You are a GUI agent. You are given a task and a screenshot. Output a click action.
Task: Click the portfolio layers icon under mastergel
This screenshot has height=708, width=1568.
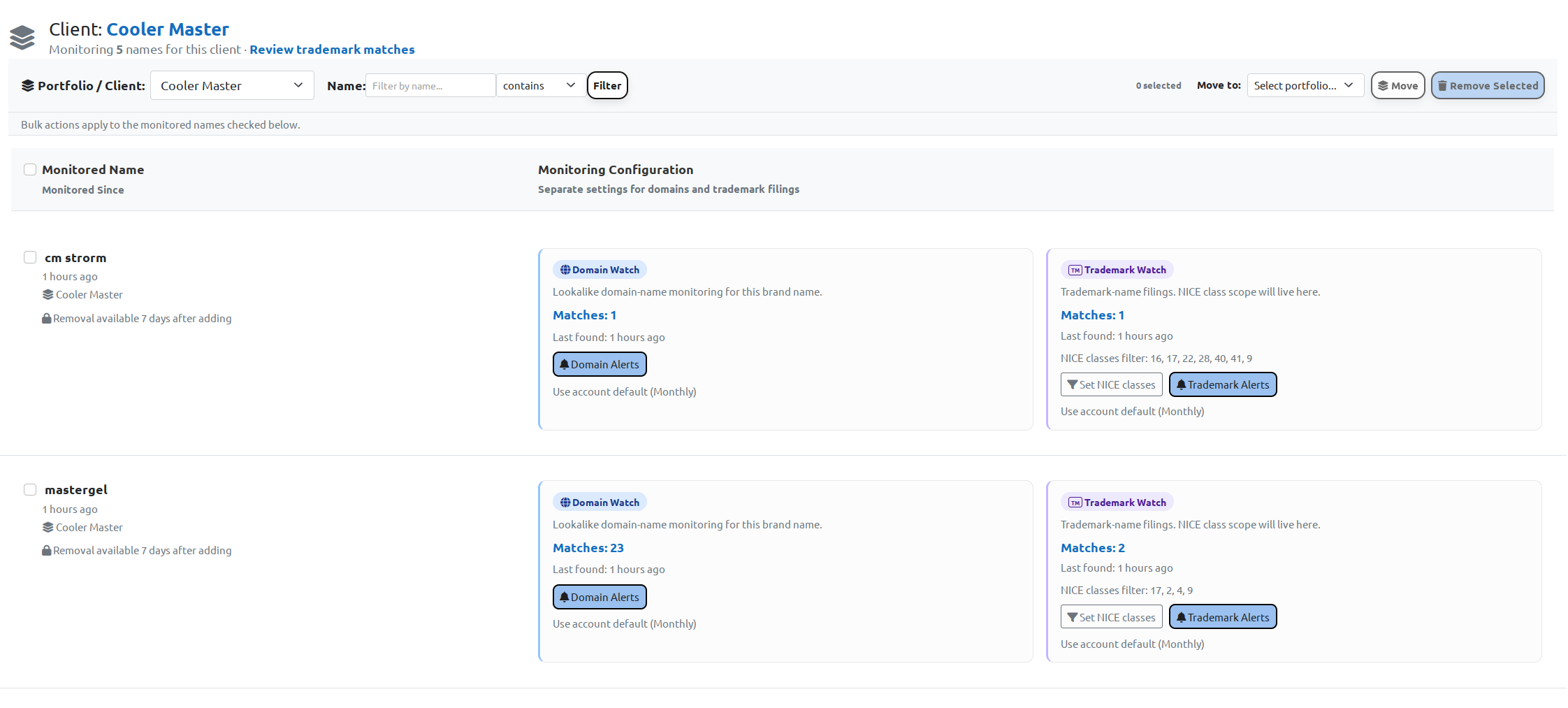click(x=48, y=528)
